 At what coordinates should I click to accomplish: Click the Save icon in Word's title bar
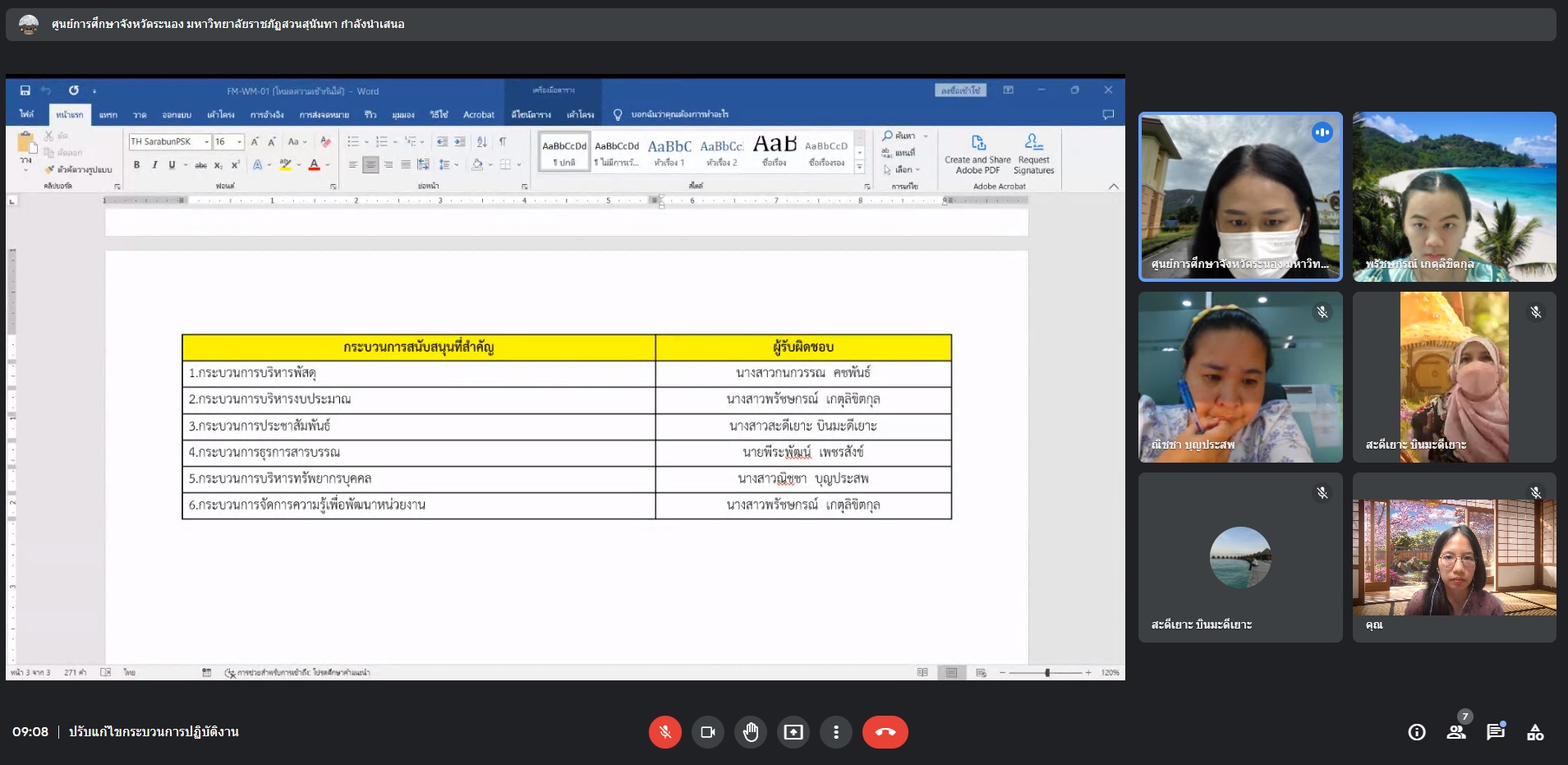point(25,90)
